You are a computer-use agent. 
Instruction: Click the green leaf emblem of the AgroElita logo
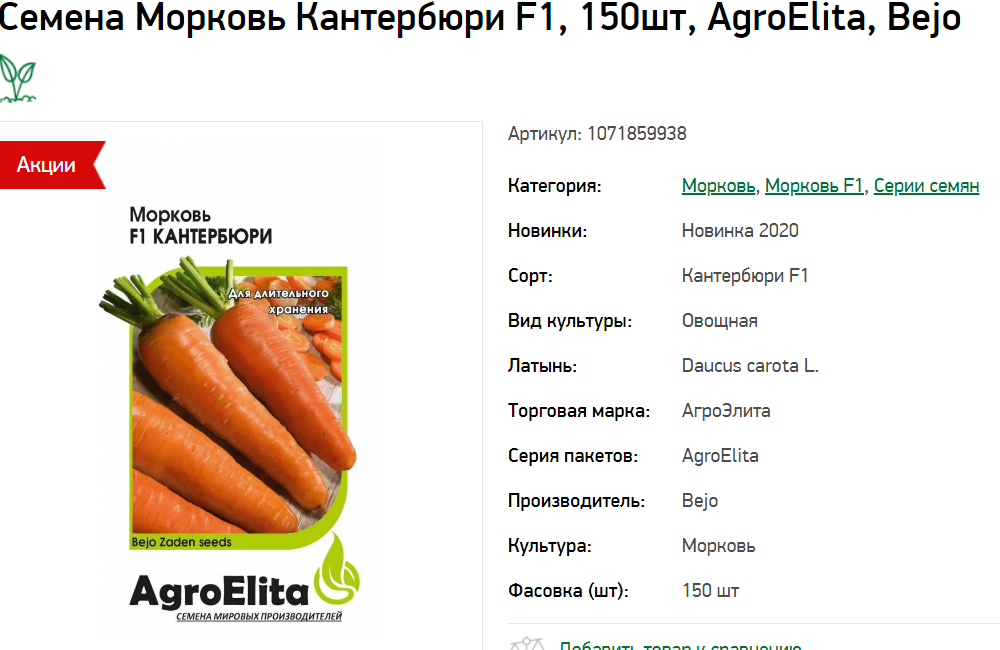coord(337,571)
